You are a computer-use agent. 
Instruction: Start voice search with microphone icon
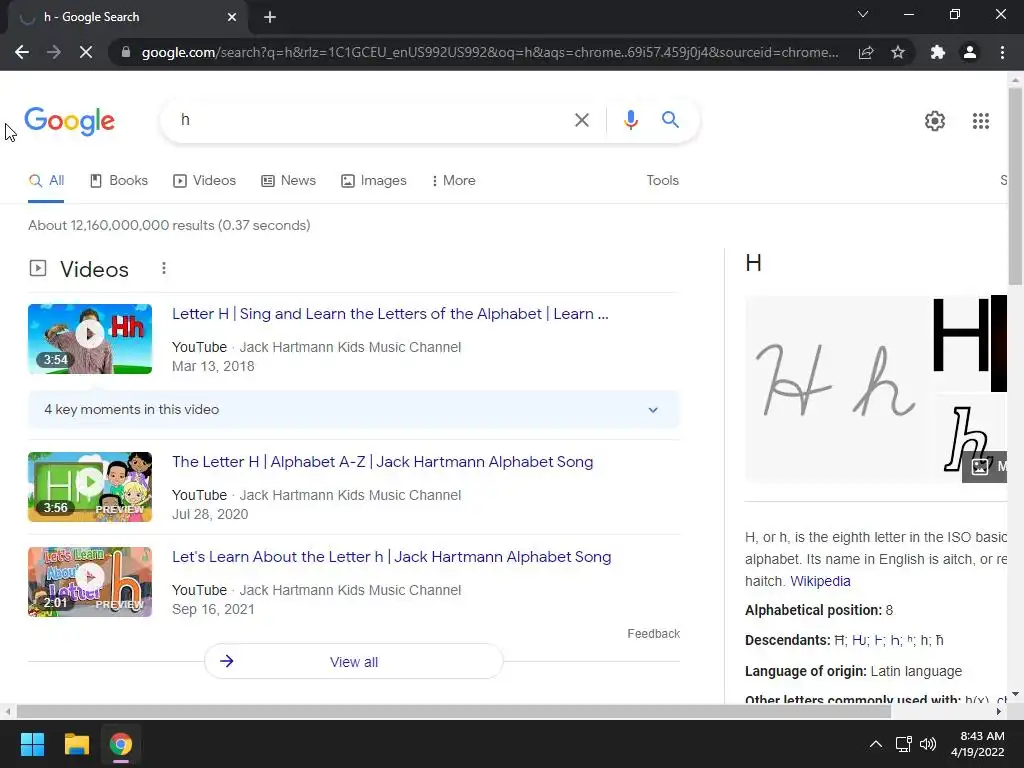pos(630,120)
